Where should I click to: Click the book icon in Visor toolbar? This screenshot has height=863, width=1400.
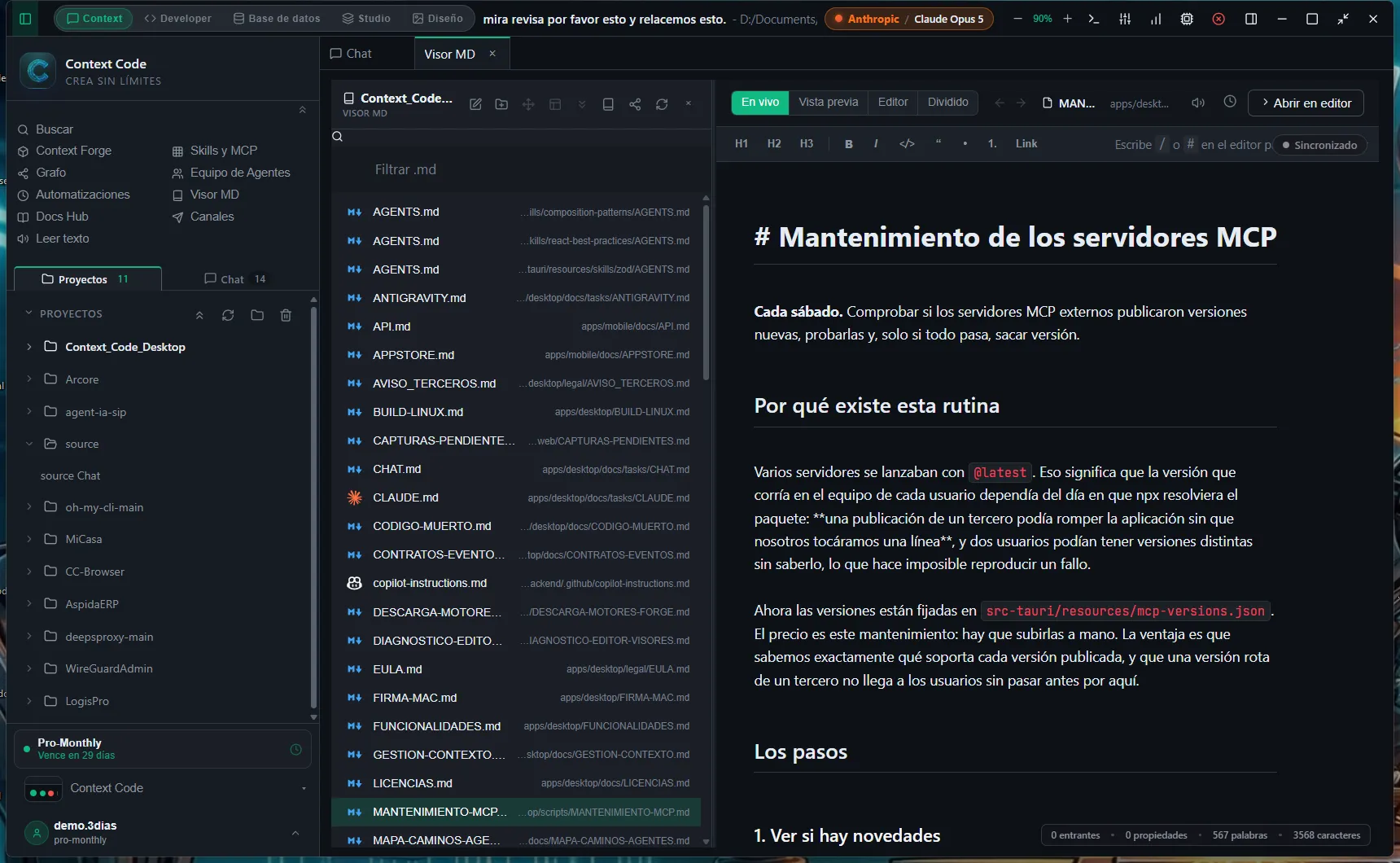(x=608, y=104)
